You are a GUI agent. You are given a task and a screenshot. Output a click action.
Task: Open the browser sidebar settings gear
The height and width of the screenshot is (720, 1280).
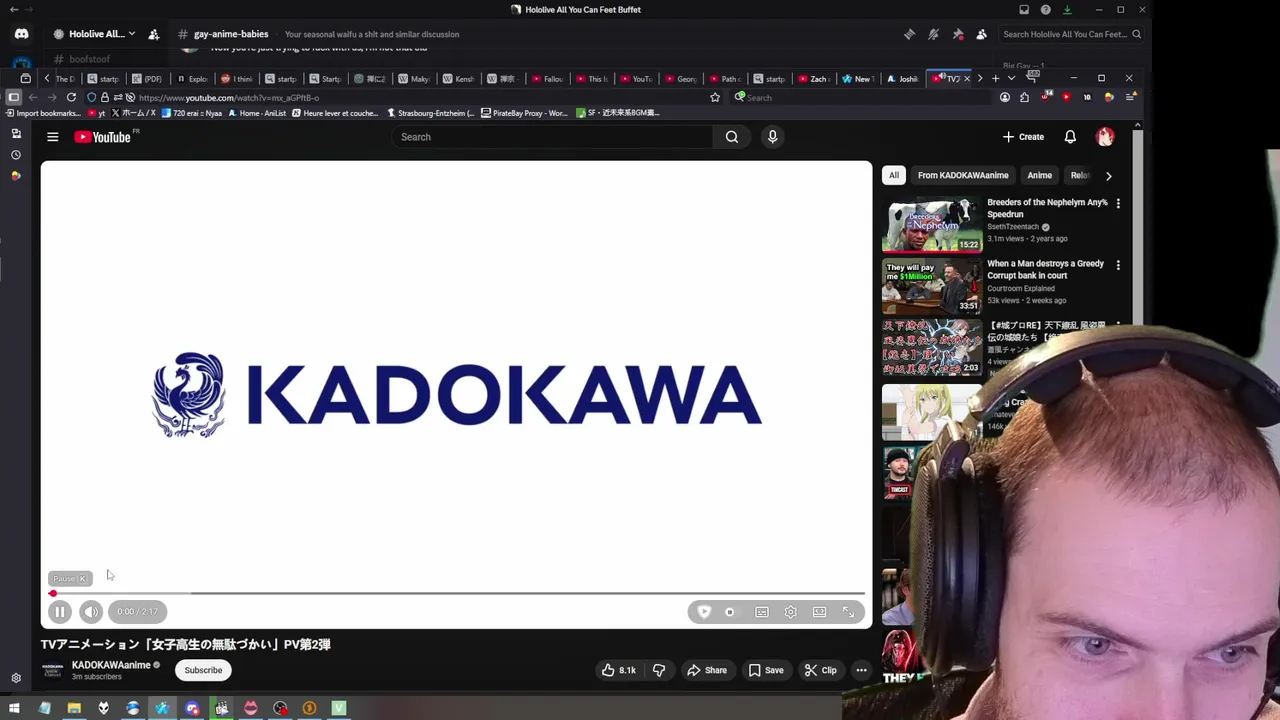(15, 678)
